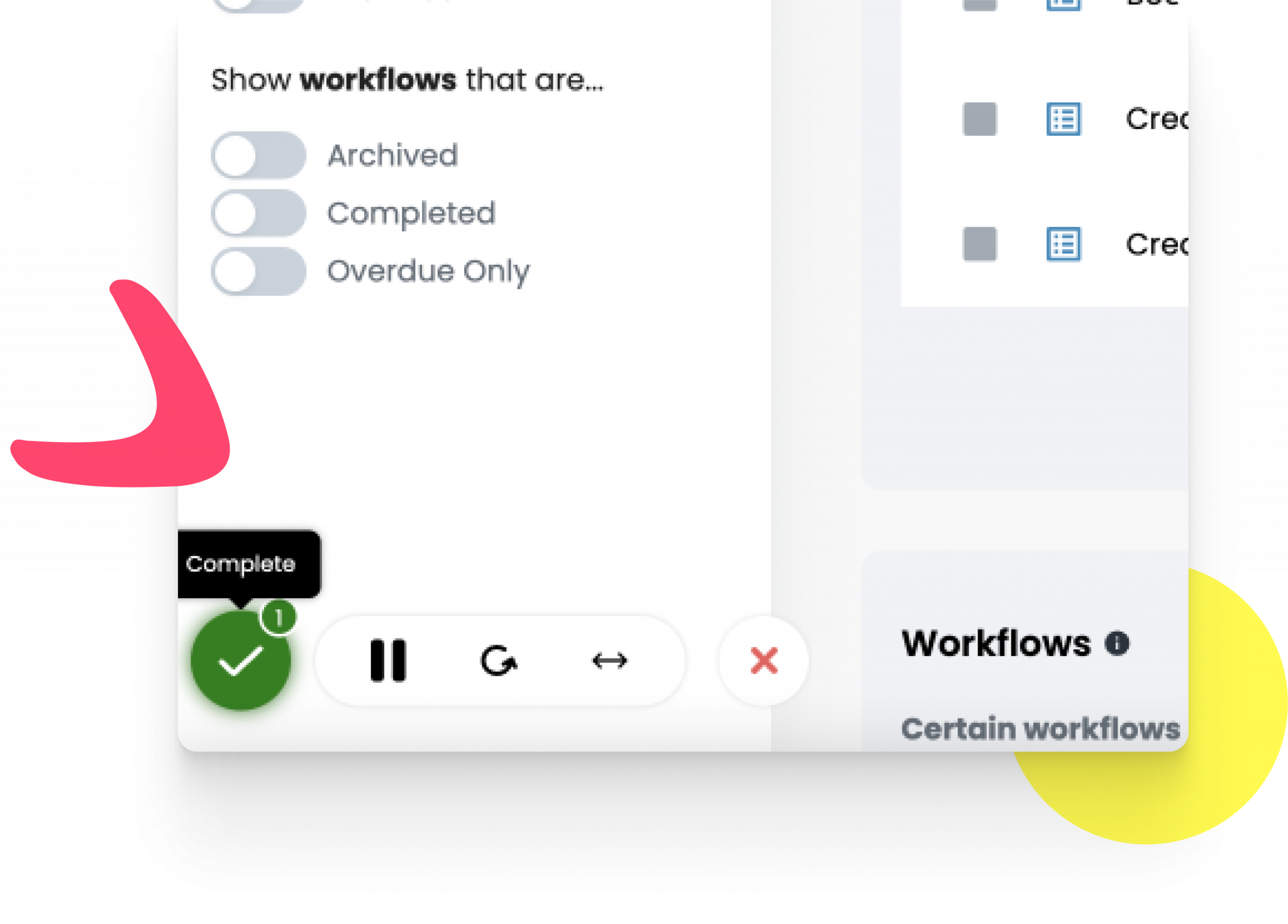Viewport: 1288px width, 924px height.
Task: Close with the red X button
Action: coord(764,661)
